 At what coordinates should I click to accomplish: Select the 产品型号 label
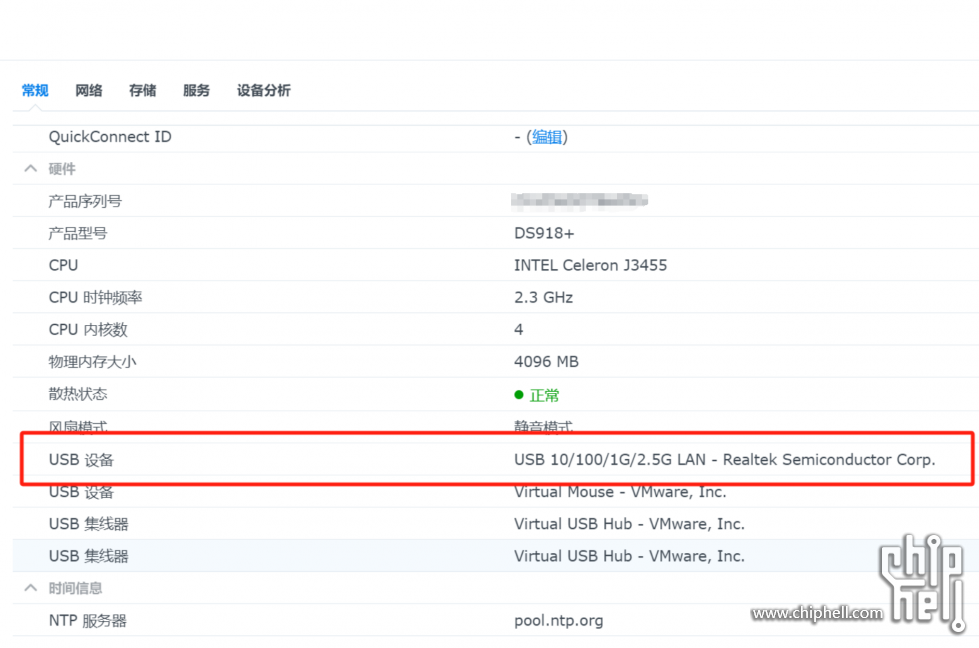coord(78,233)
